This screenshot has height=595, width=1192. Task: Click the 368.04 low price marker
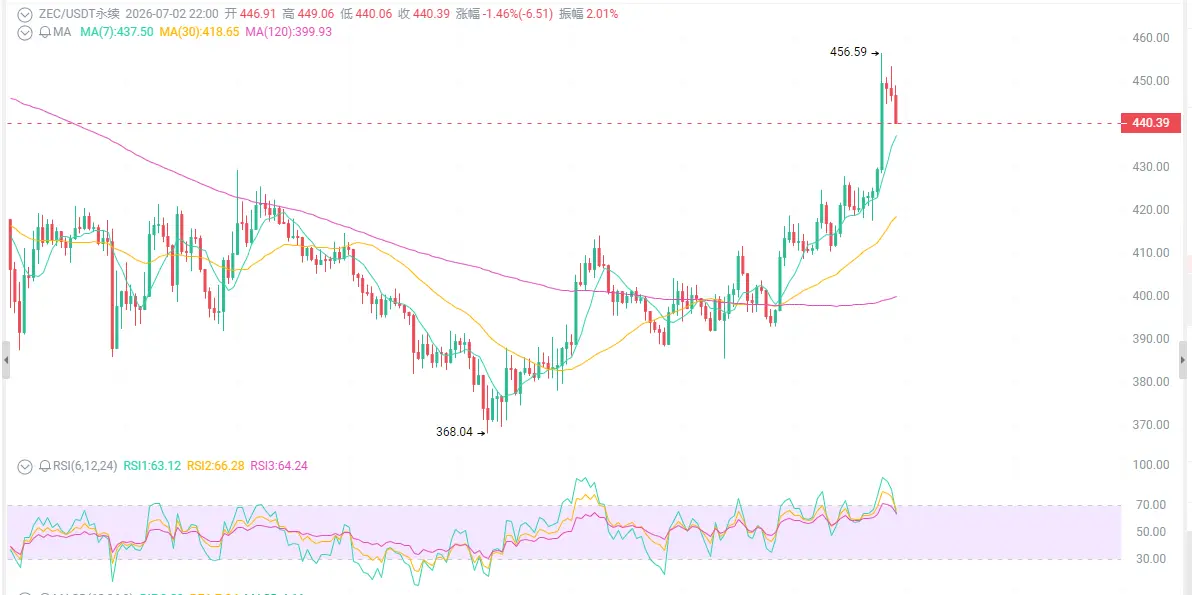pos(455,432)
